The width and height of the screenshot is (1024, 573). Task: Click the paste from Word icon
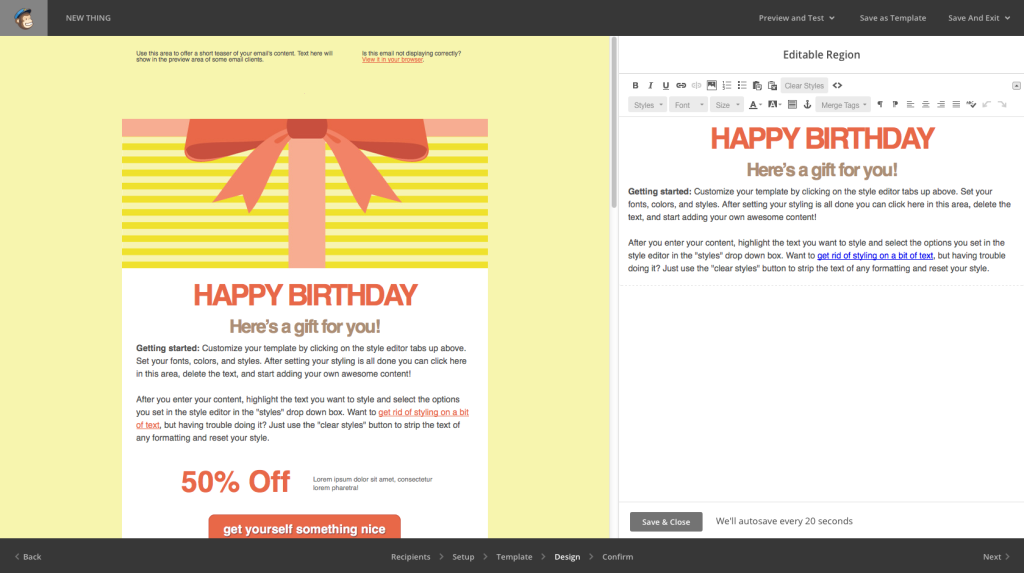tap(773, 86)
